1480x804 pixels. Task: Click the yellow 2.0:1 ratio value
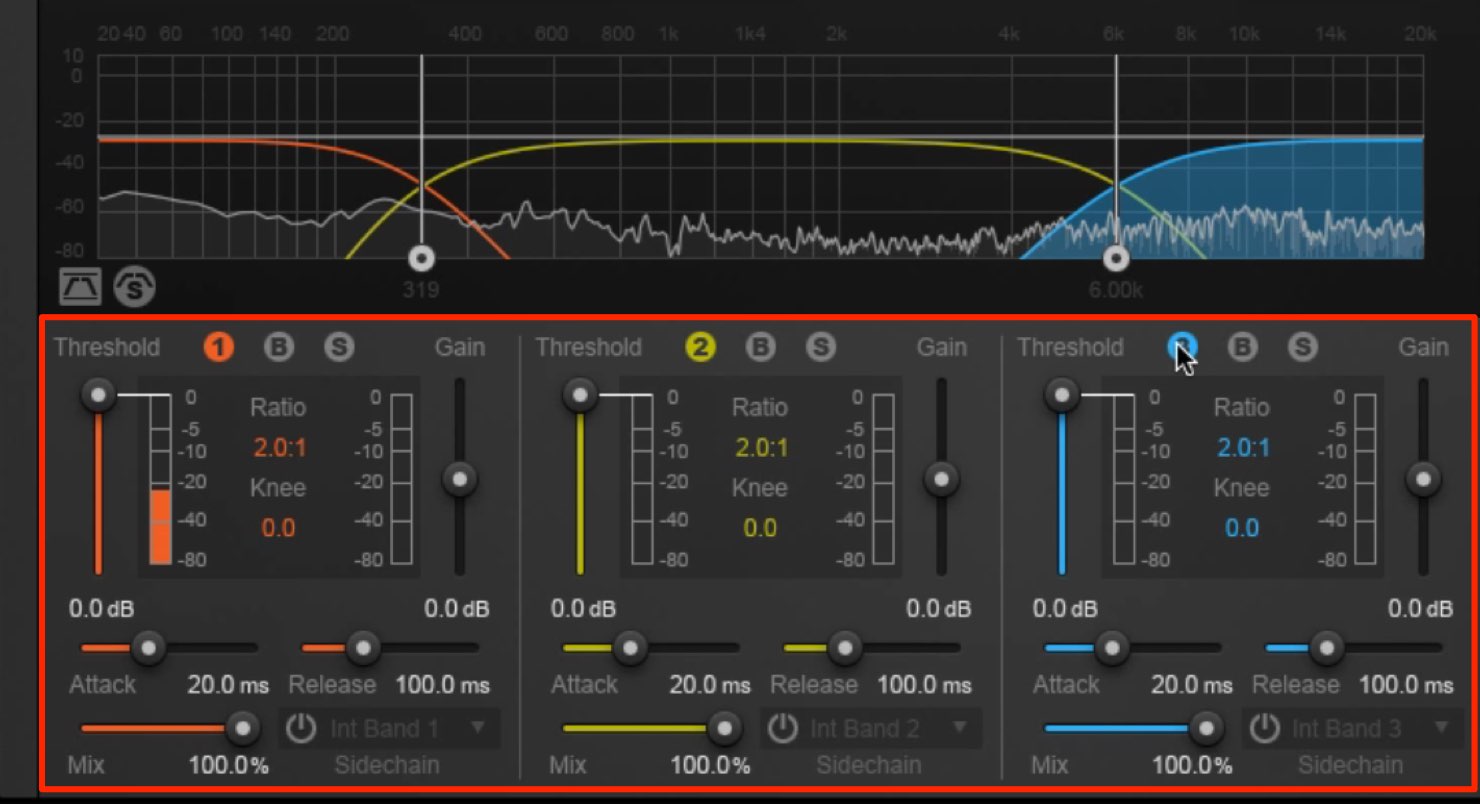click(761, 448)
